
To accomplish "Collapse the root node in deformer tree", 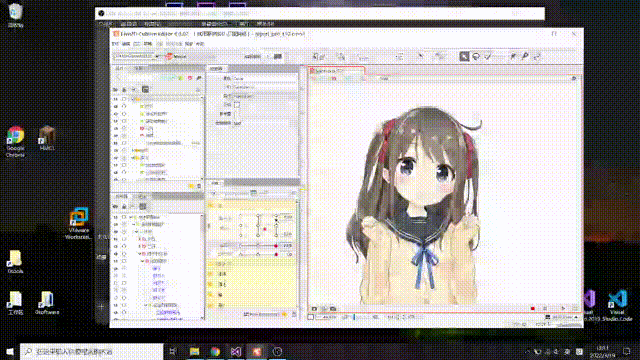I will pyautogui.click(x=130, y=217).
